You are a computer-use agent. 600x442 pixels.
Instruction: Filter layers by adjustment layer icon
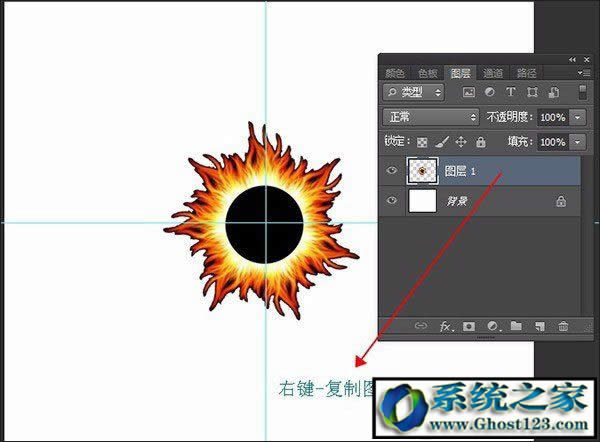(x=489, y=92)
